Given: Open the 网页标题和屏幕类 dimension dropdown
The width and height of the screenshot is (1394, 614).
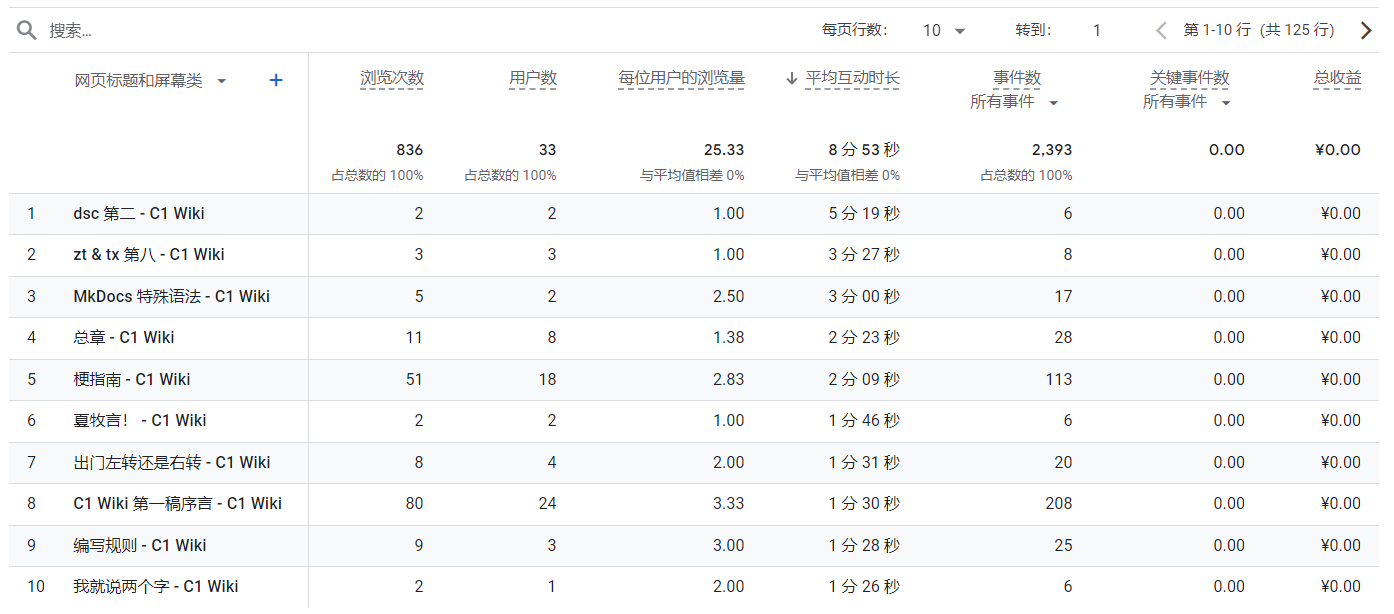Looking at the screenshot, I should pyautogui.click(x=151, y=80).
